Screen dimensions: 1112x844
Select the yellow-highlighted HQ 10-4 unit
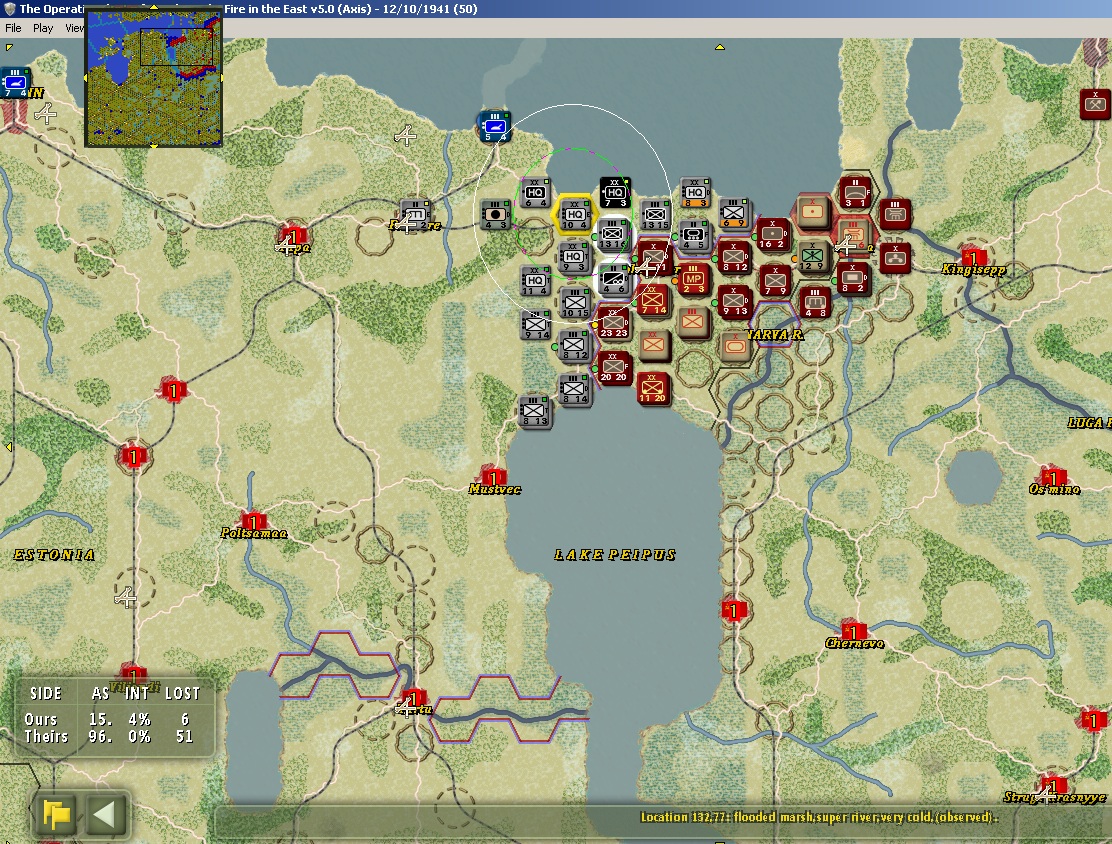click(x=575, y=215)
